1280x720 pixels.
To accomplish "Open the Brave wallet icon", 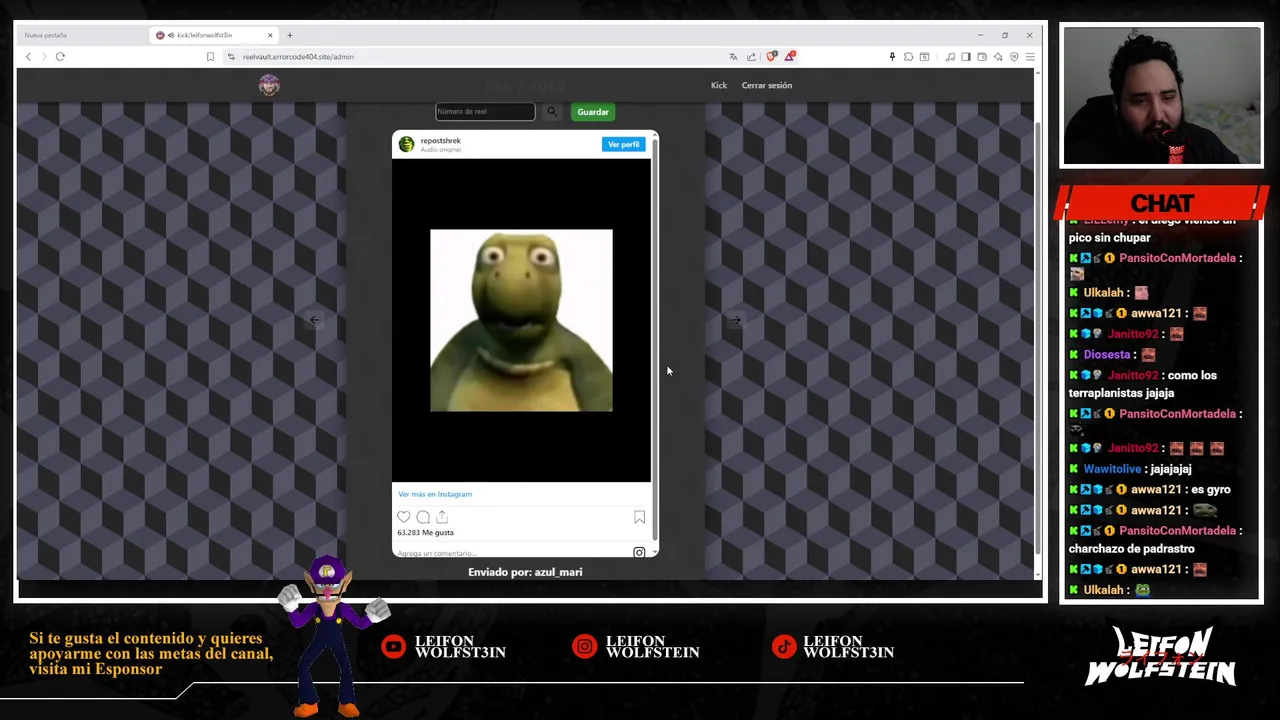I will [982, 57].
